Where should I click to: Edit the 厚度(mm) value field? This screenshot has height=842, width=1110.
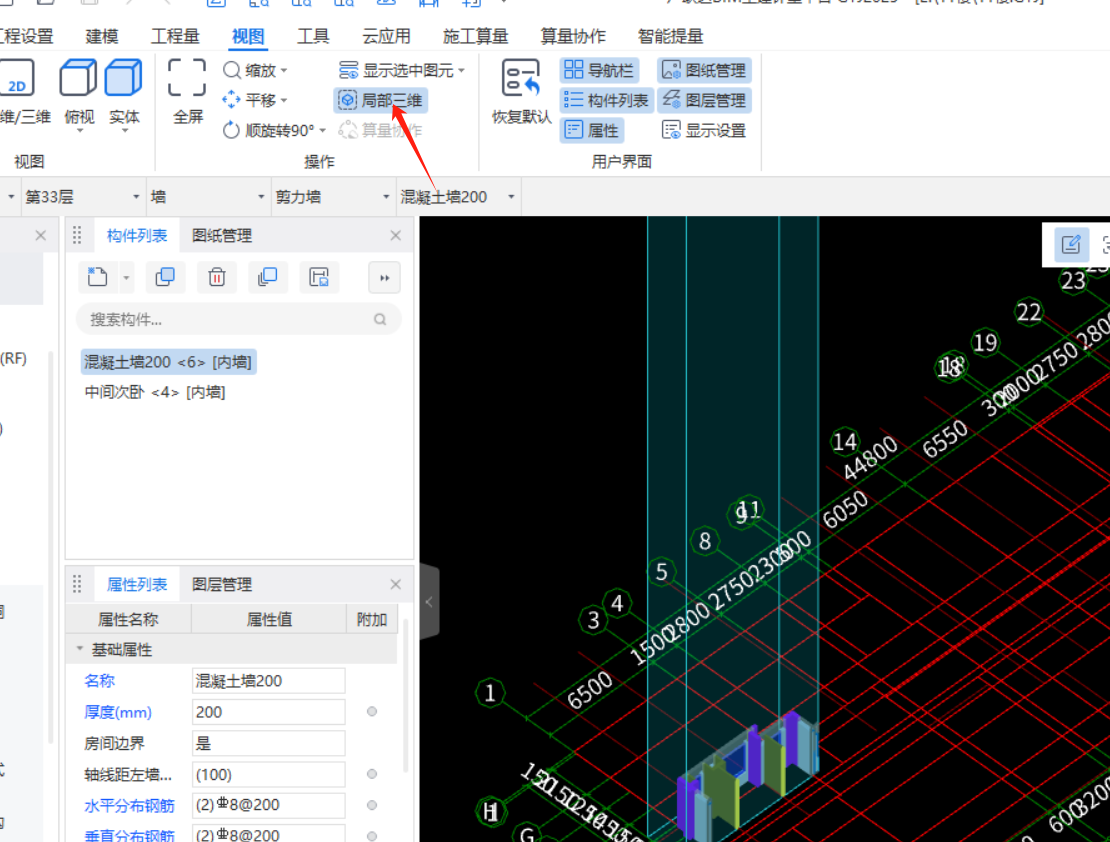(x=268, y=712)
